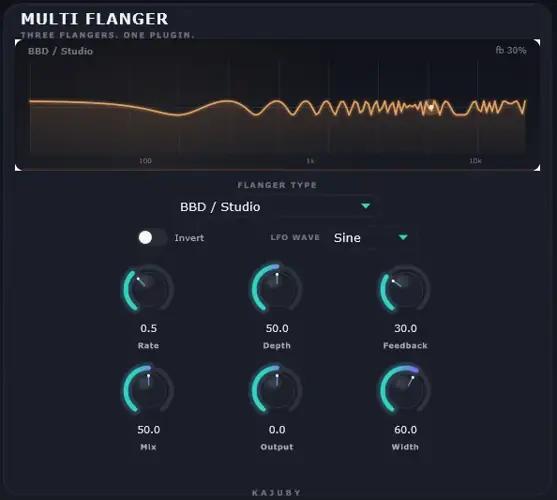Viewport: 557px width, 500px height.
Task: Click the '1k' frequency axis label
Action: pos(310,161)
